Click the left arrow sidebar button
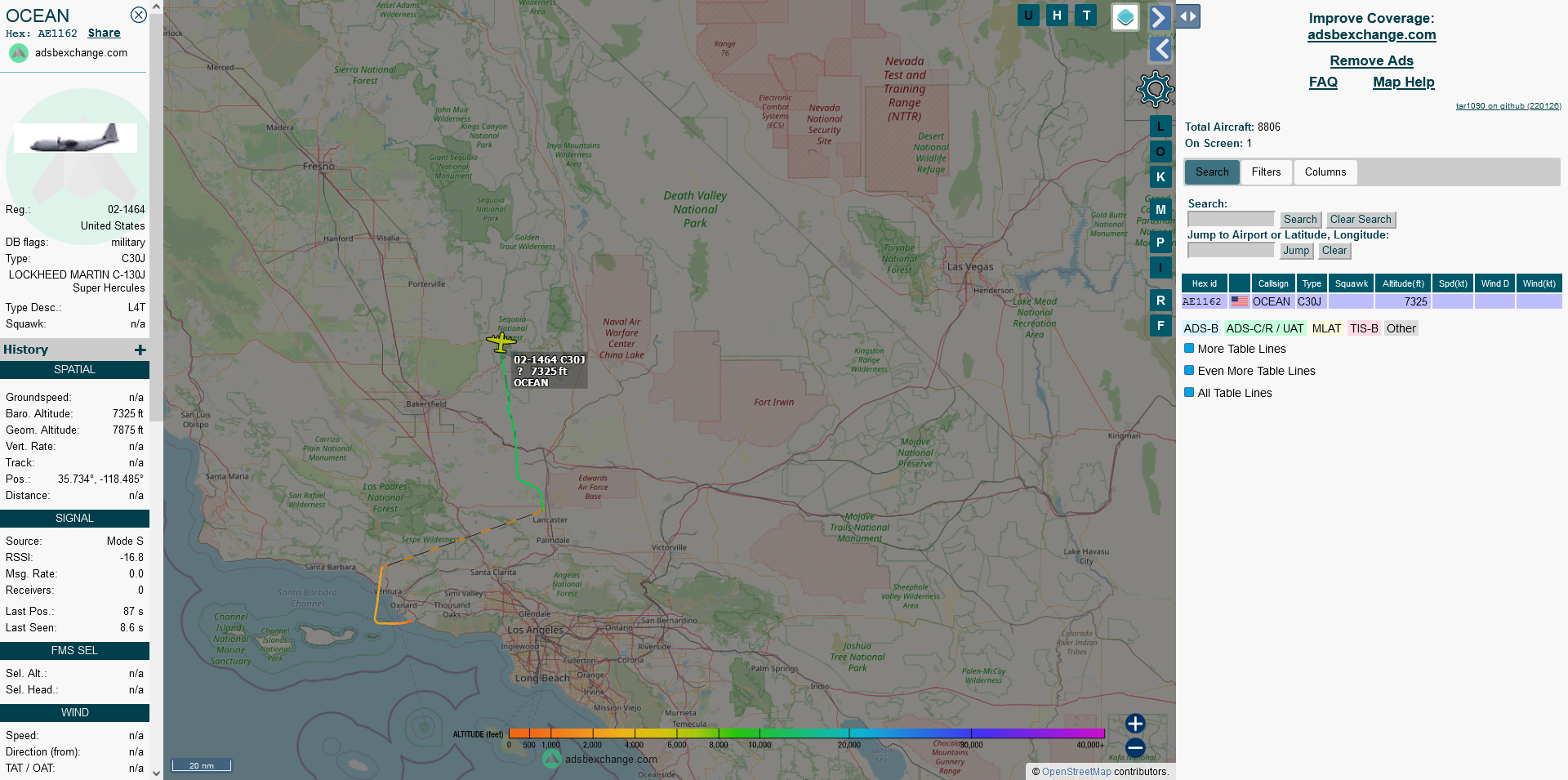 [x=1160, y=50]
